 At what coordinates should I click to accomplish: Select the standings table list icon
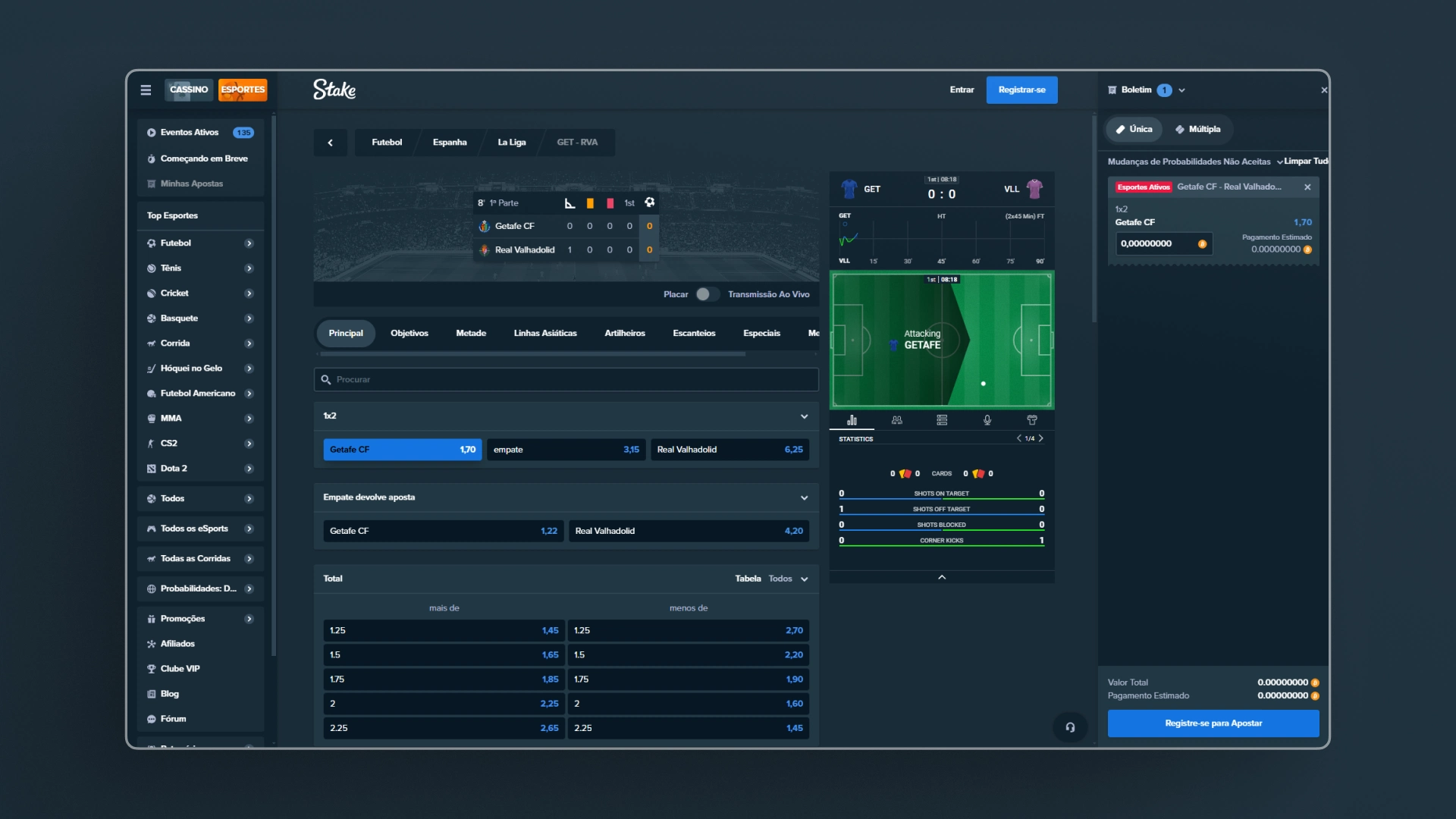point(942,420)
